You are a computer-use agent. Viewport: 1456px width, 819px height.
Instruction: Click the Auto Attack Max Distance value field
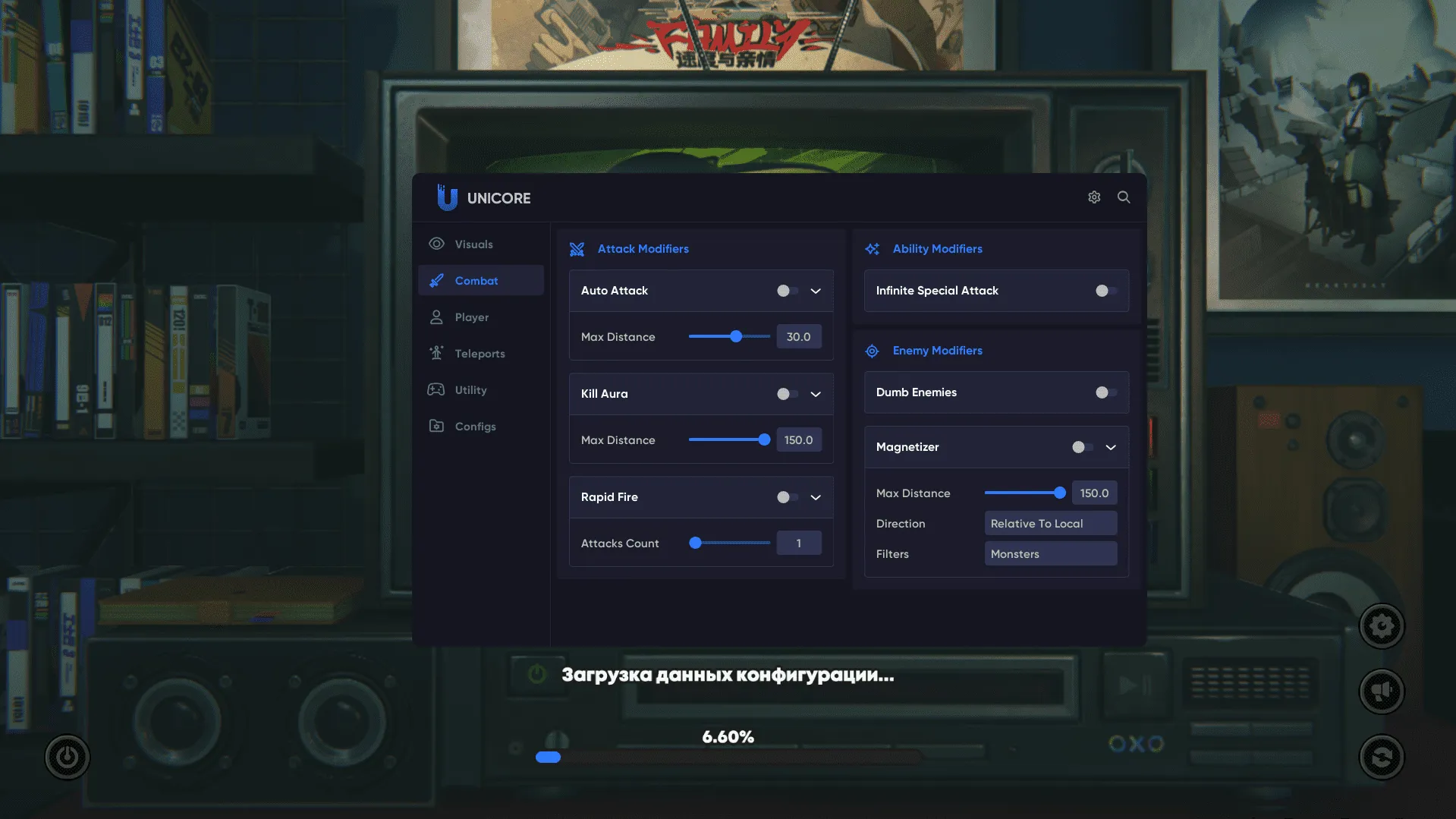798,337
